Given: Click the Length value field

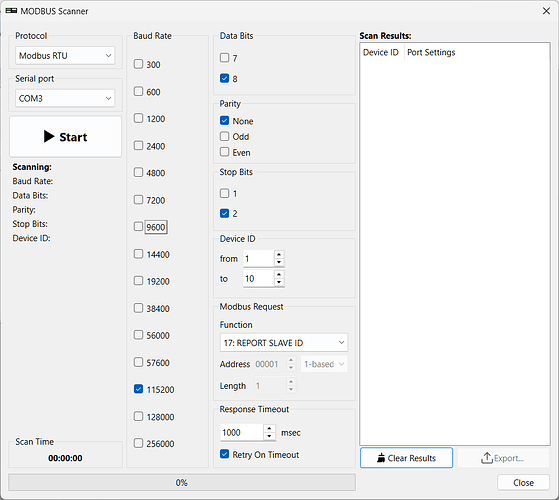Looking at the screenshot, I should (270, 386).
